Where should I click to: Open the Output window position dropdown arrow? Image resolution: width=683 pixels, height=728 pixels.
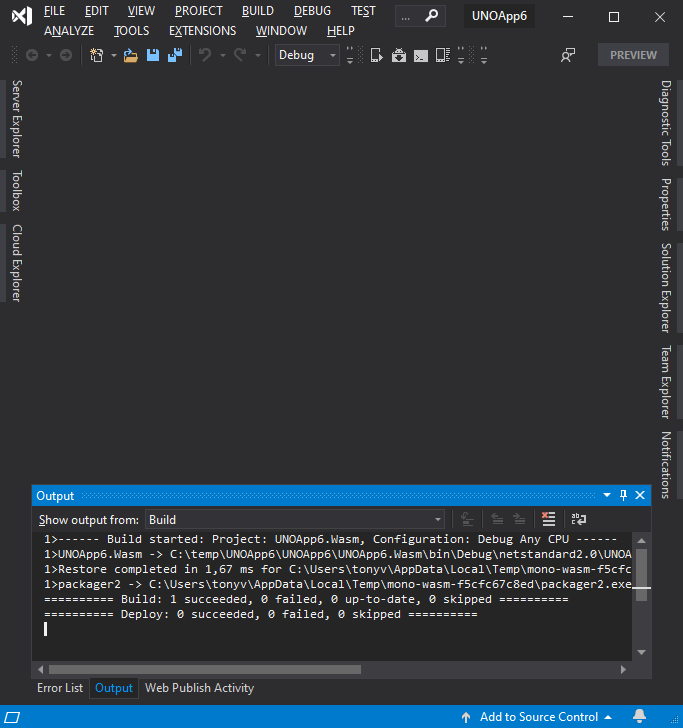pos(607,495)
